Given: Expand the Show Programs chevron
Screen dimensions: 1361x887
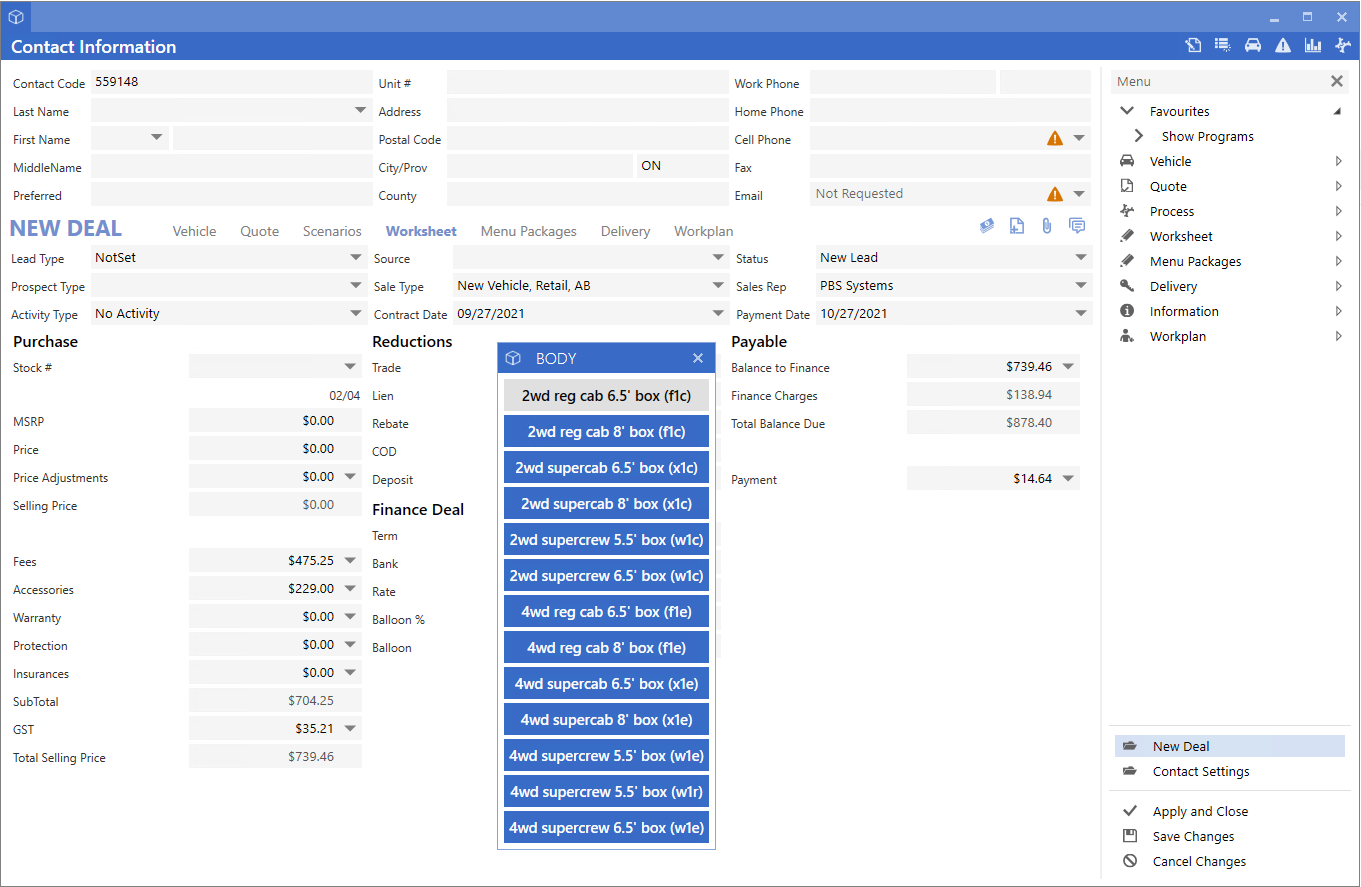Looking at the screenshot, I should (1139, 136).
